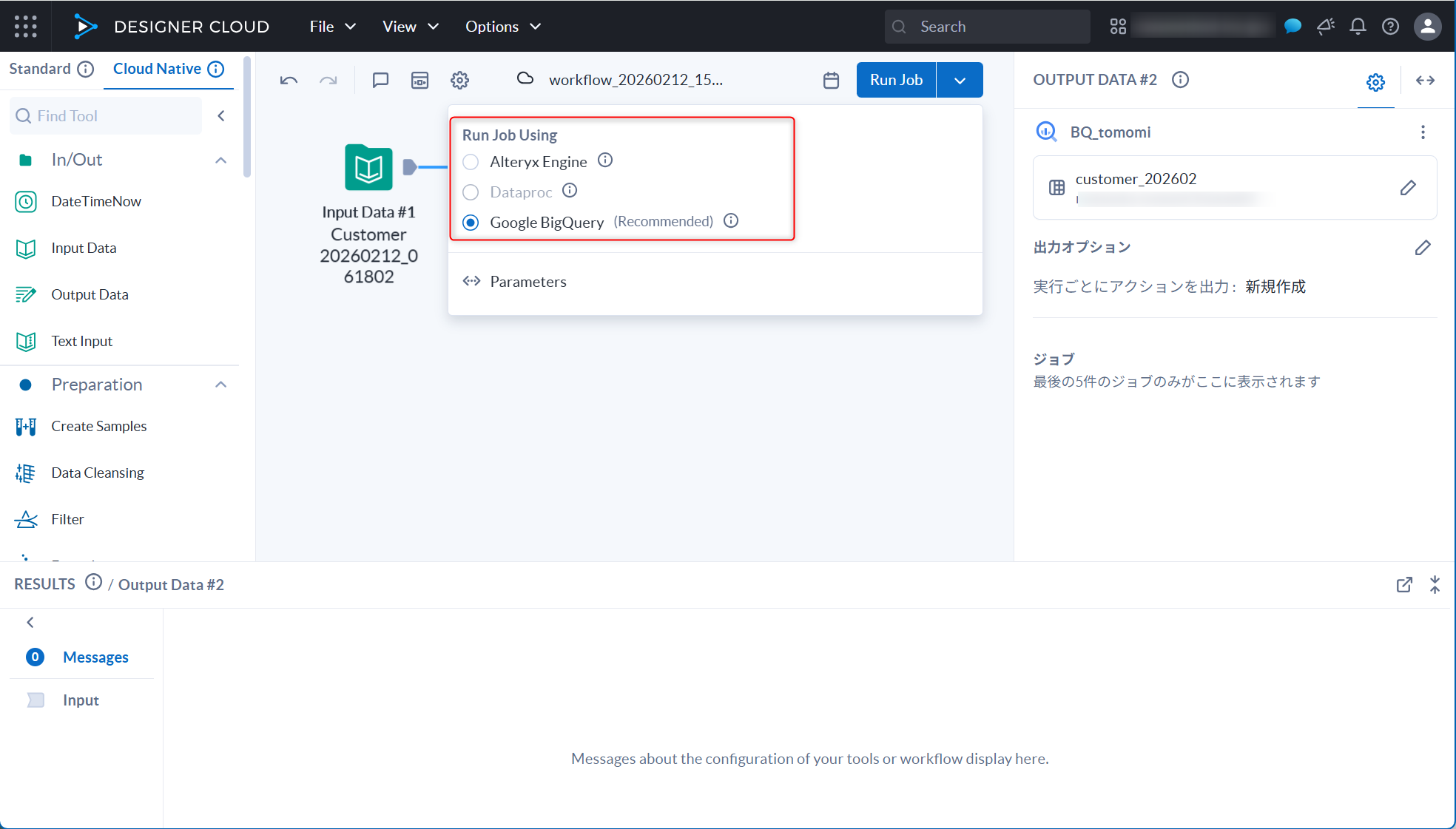Select the Google BigQuery radio button
This screenshot has width=1456, height=829.
(x=471, y=222)
